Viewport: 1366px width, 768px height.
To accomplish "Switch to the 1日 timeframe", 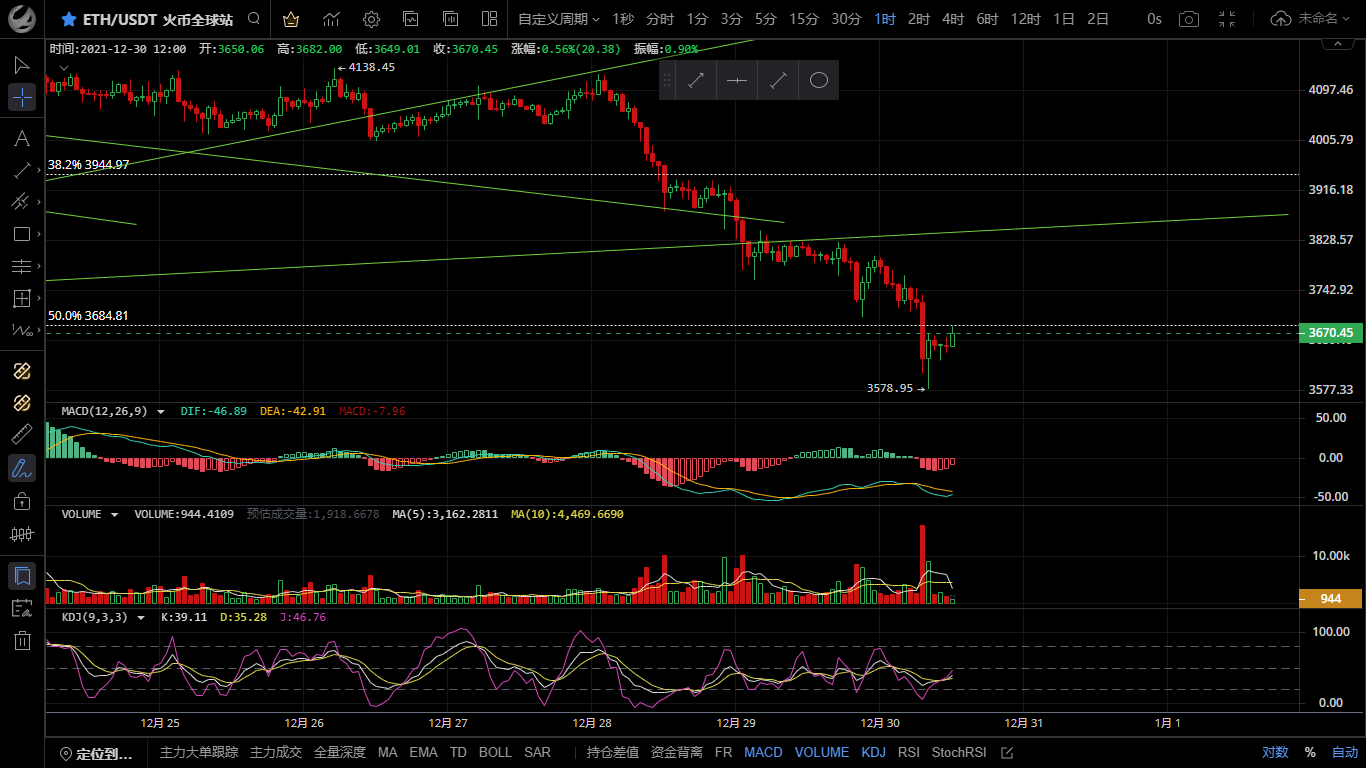I will click(1064, 19).
